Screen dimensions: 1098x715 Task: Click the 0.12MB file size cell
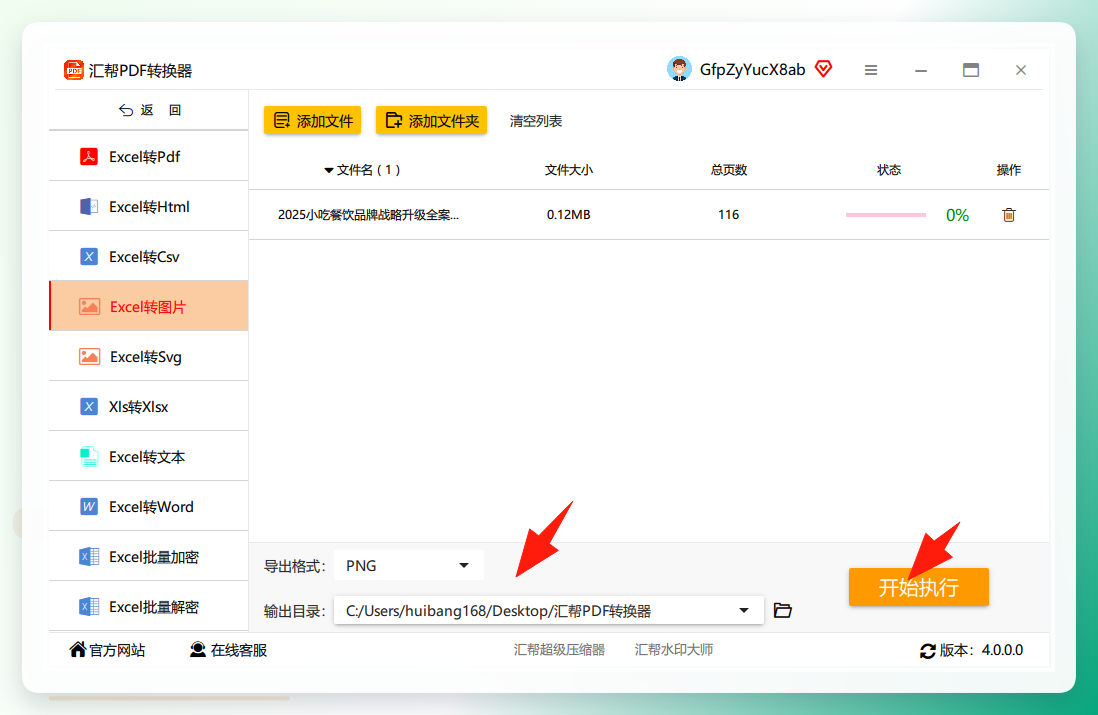569,215
